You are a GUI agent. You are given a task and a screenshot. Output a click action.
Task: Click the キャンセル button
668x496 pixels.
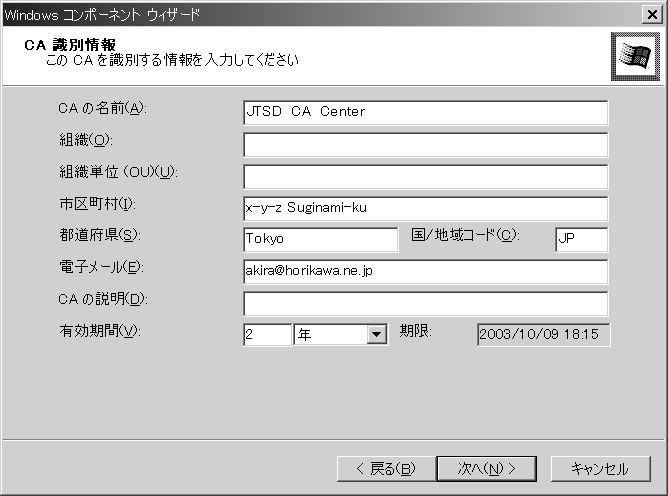point(601,469)
